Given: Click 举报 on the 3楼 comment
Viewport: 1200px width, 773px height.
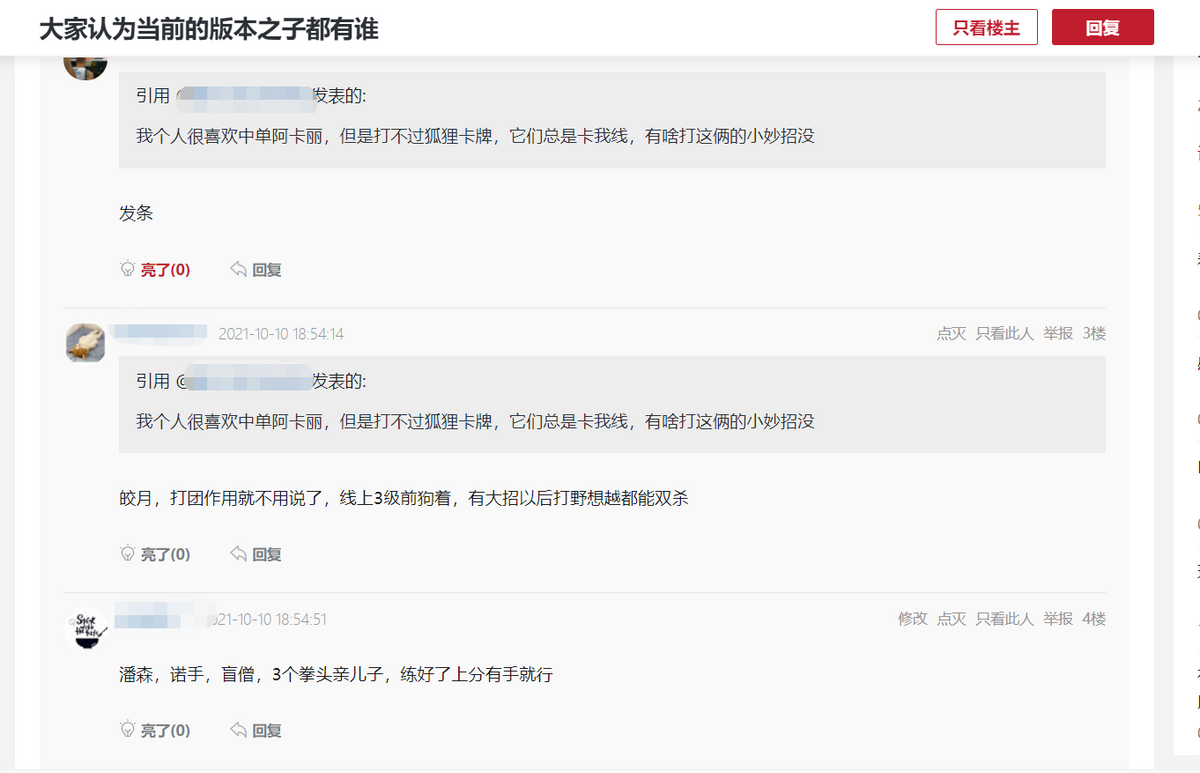Looking at the screenshot, I should click(1058, 333).
